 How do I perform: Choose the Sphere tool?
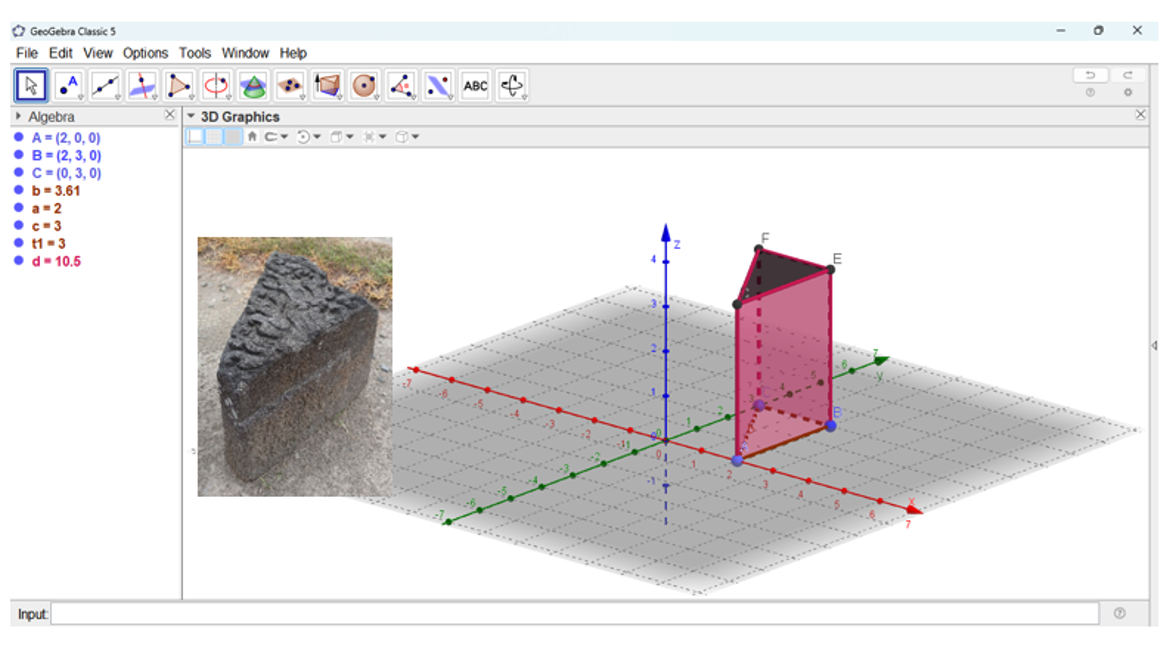[364, 86]
